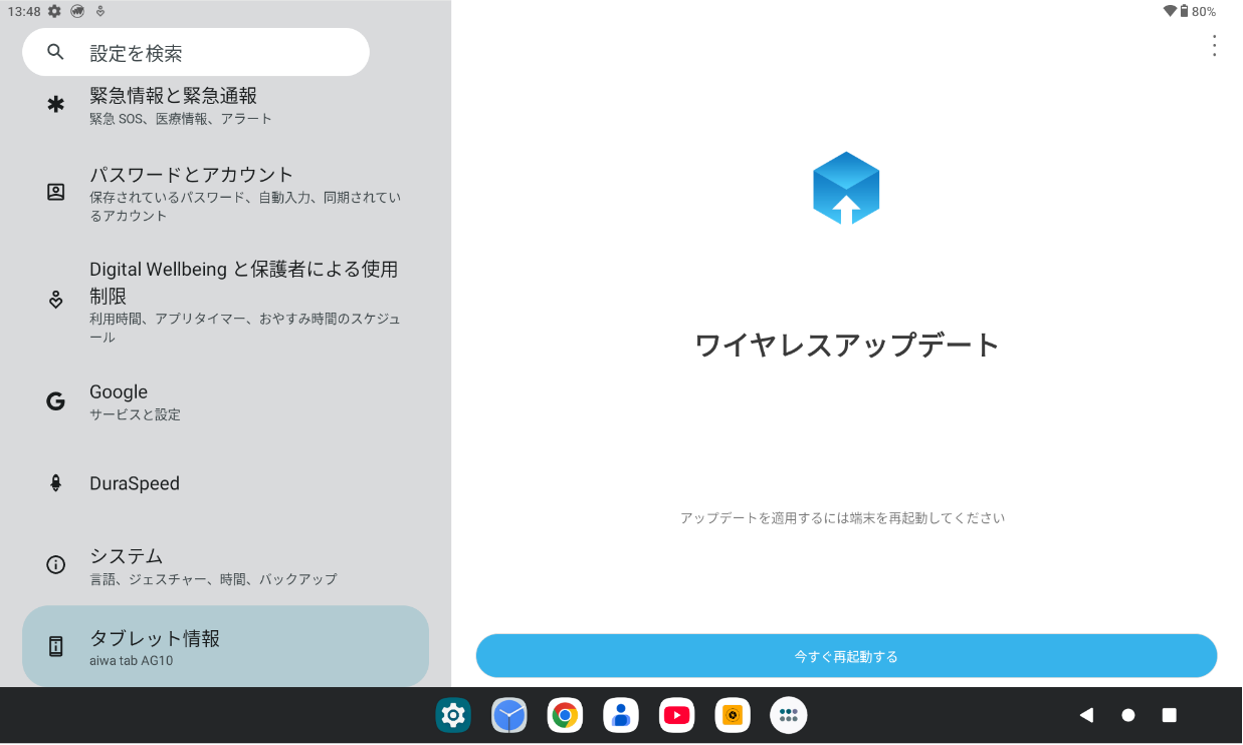Launch YouTube from the dock
The image size is (1243, 745).
click(x=677, y=715)
